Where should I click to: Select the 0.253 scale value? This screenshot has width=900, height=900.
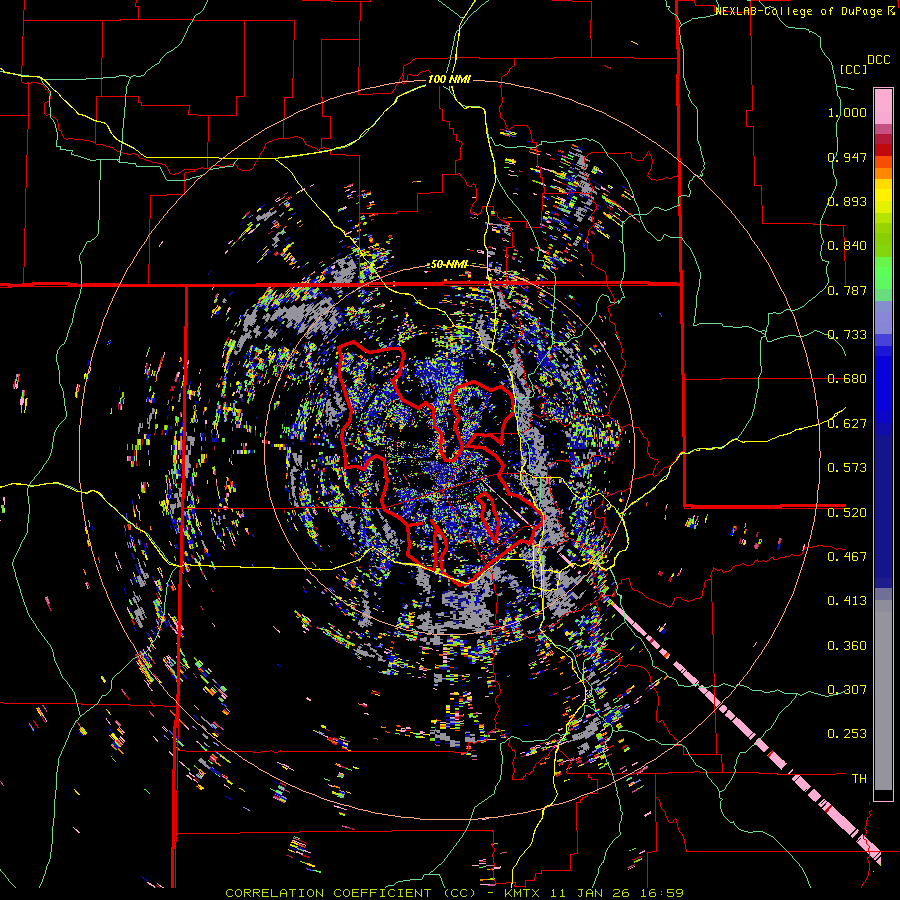pos(847,734)
